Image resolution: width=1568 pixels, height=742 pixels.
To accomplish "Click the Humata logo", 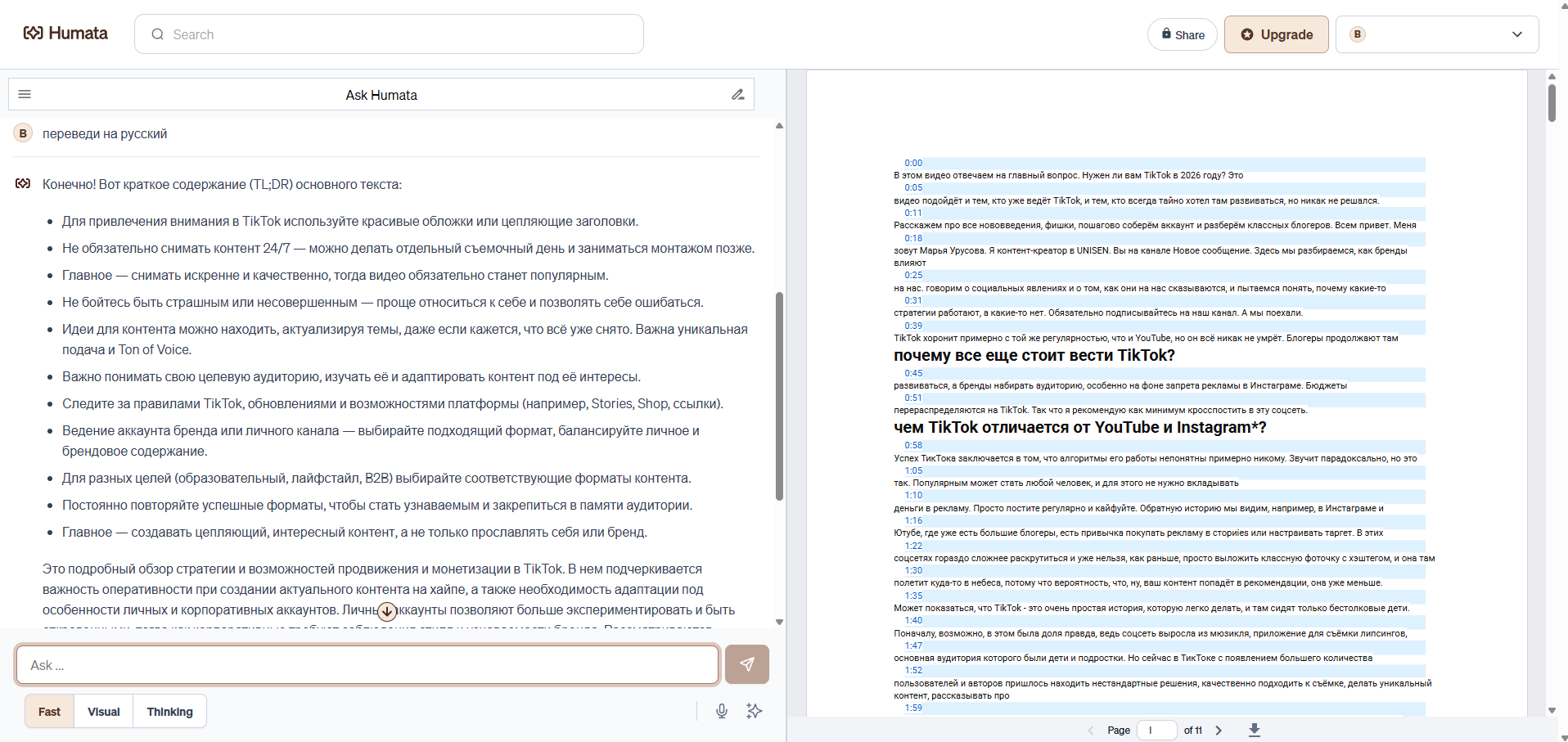I will [x=65, y=34].
